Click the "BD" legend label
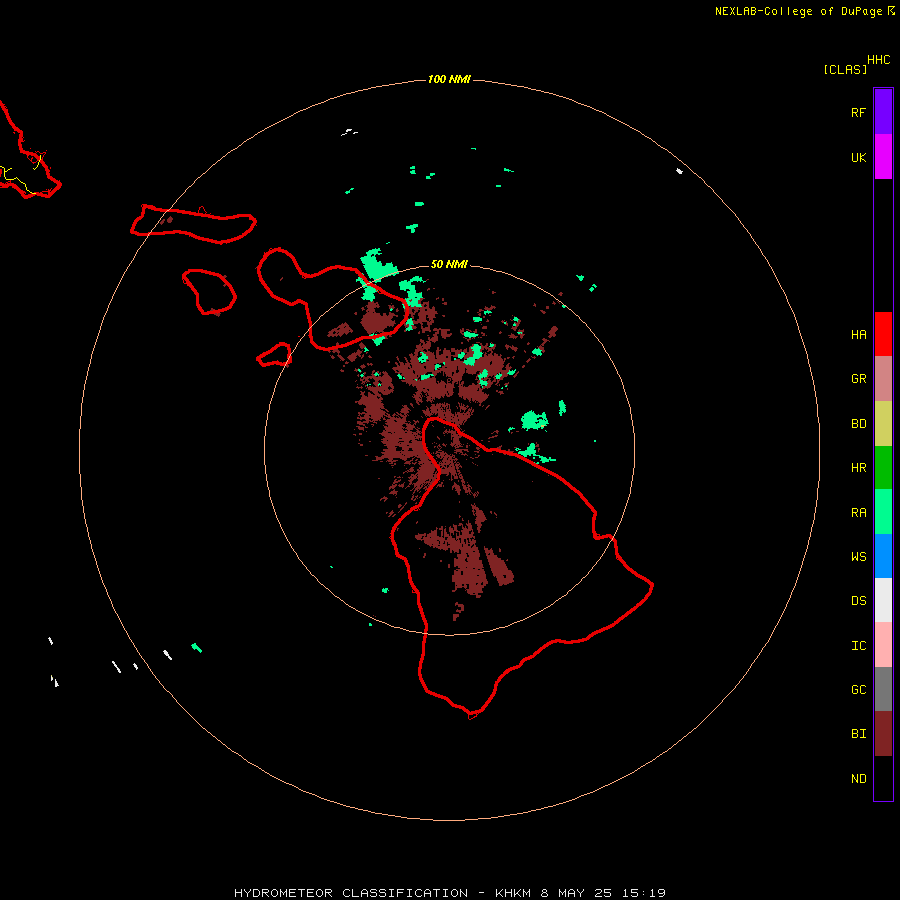900x900 pixels. pyautogui.click(x=858, y=424)
